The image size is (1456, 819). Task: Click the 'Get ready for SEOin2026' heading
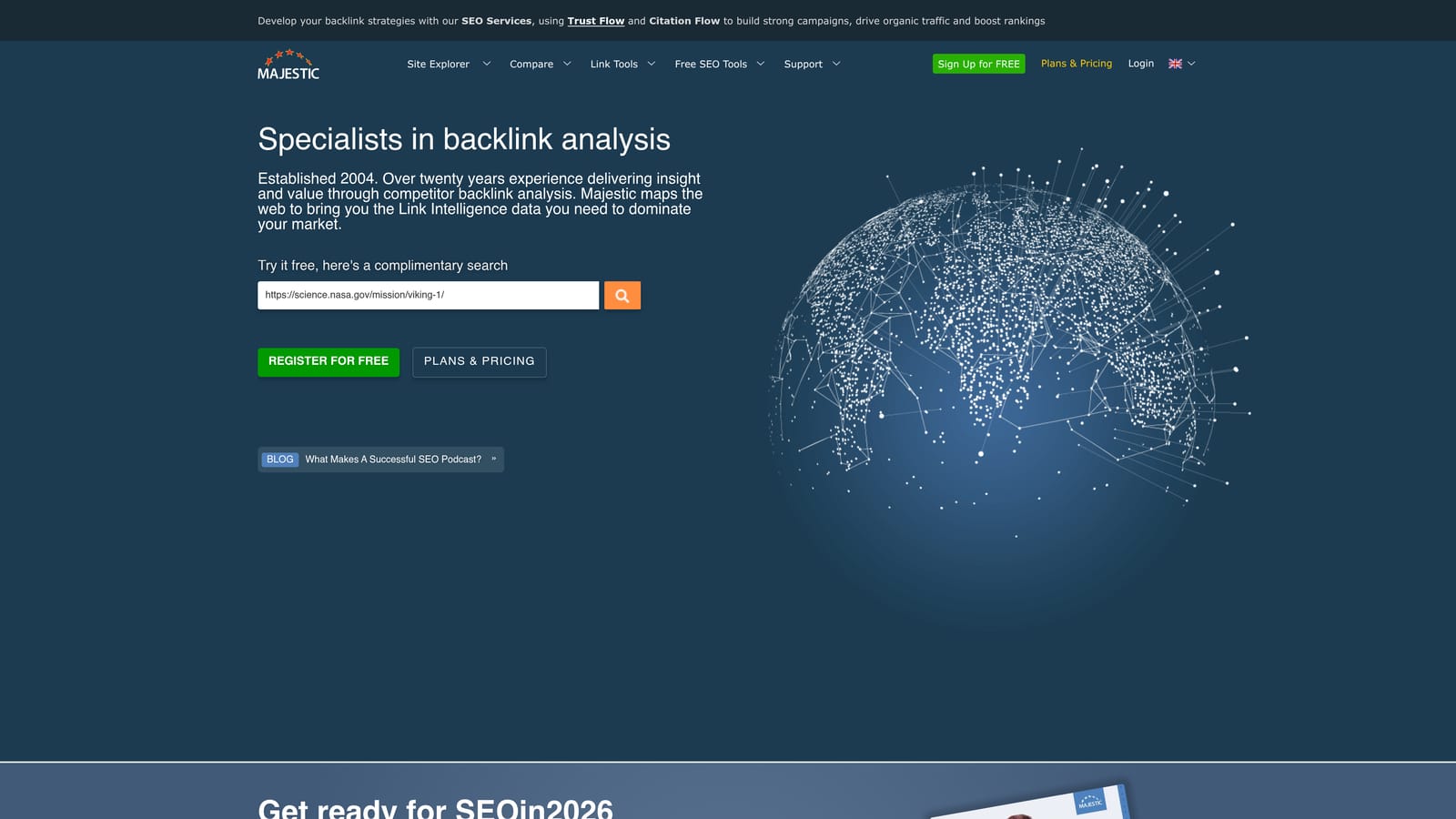point(436,808)
